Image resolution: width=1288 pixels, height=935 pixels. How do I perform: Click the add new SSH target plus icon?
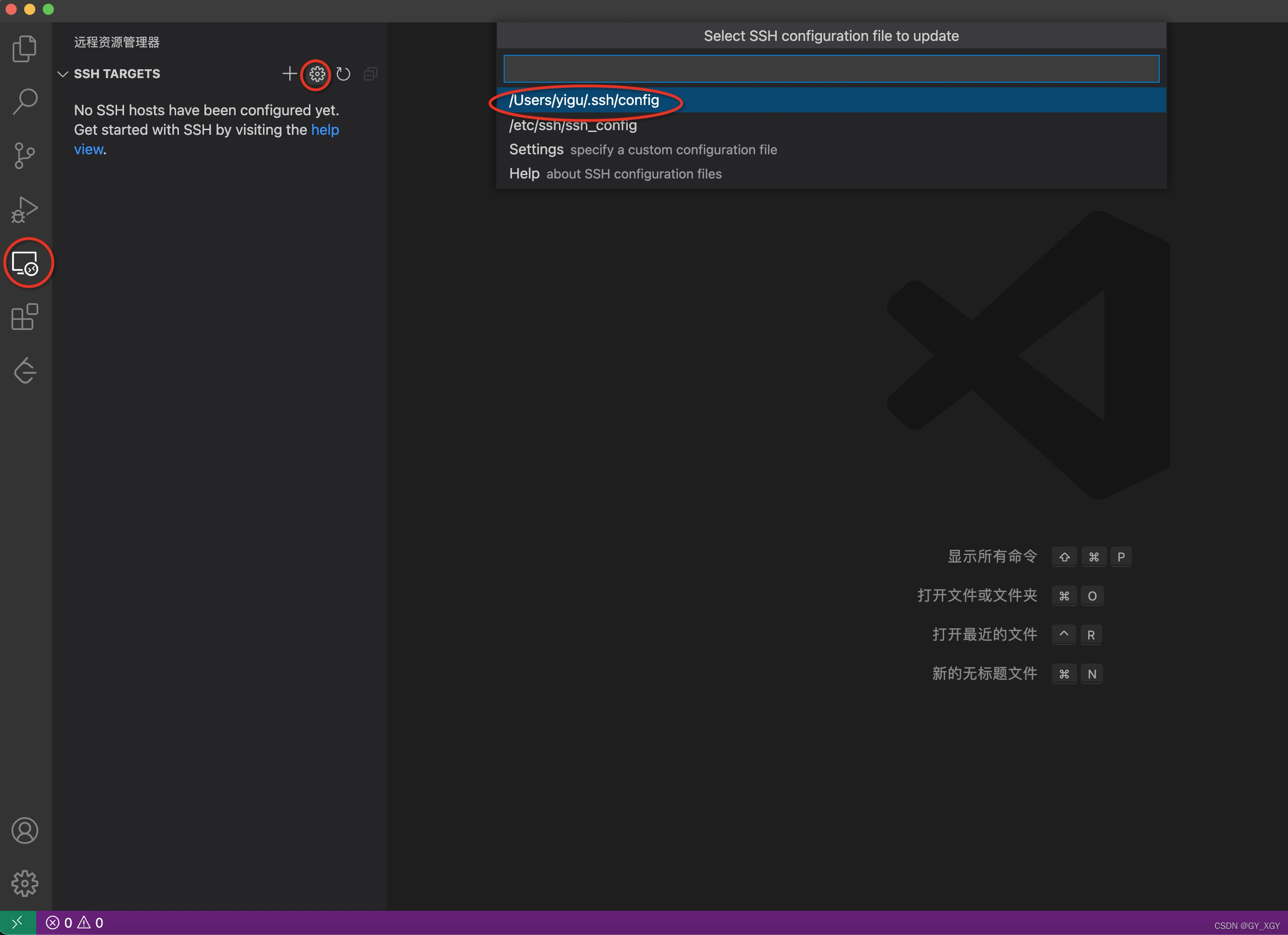point(289,74)
